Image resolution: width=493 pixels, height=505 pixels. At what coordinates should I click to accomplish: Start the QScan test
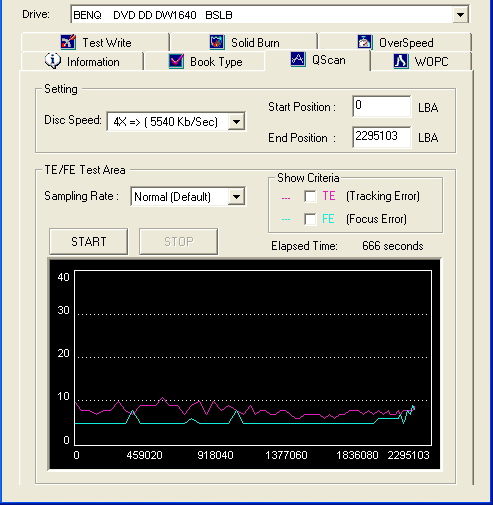pos(88,242)
